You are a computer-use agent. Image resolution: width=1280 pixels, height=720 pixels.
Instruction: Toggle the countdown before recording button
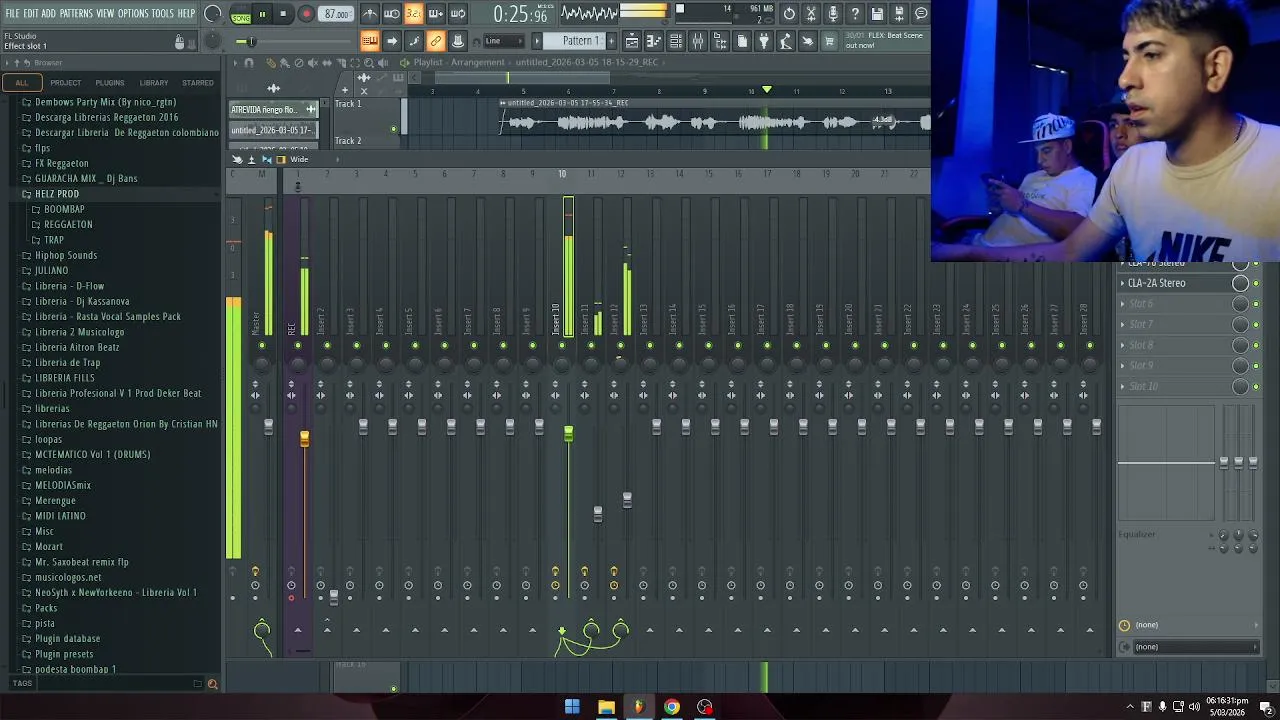point(414,14)
